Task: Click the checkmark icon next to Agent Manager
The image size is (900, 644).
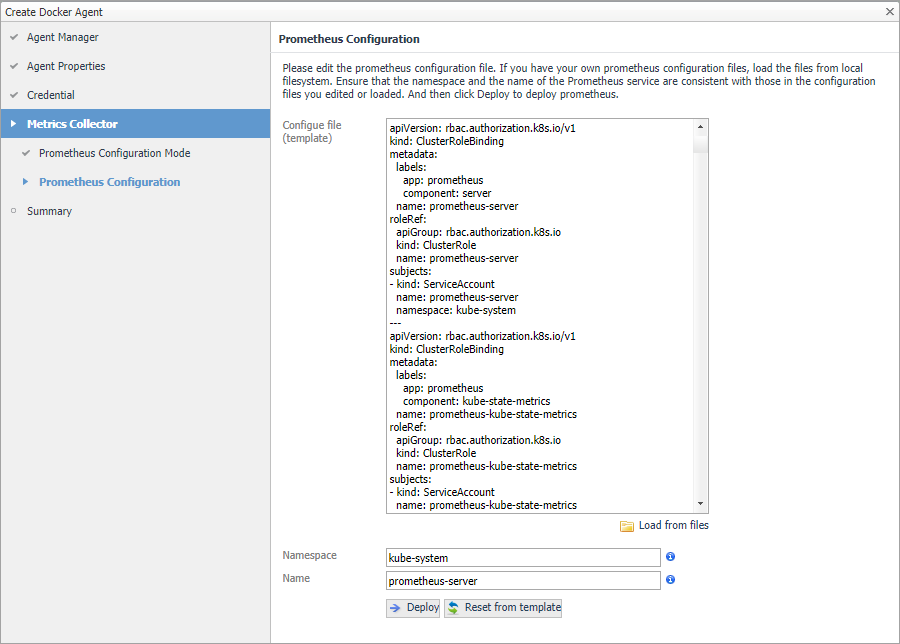Action: (x=14, y=38)
